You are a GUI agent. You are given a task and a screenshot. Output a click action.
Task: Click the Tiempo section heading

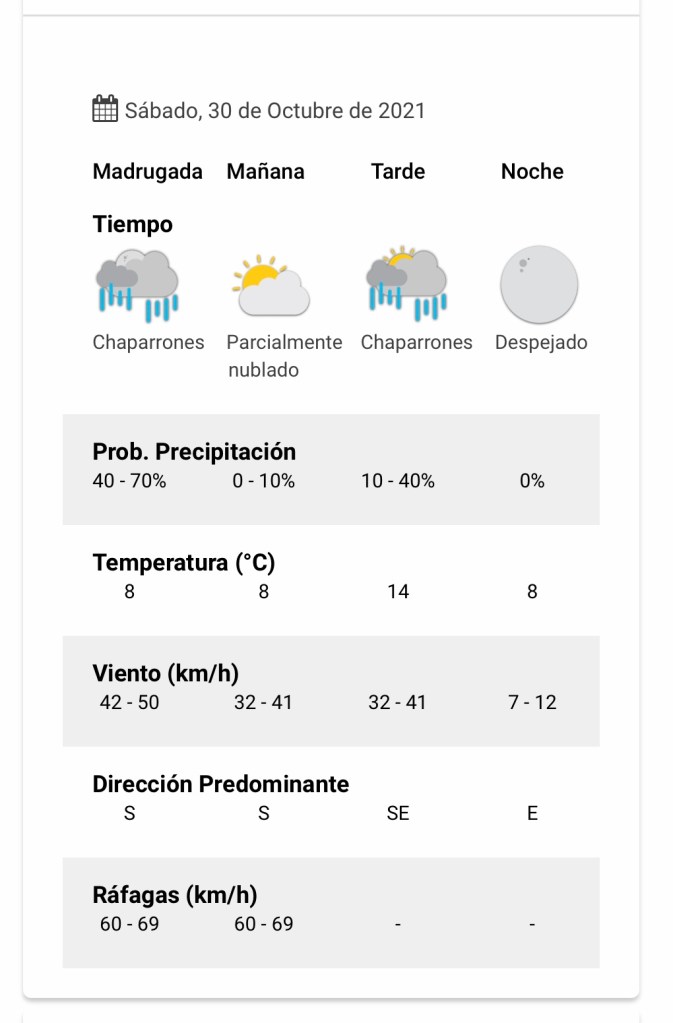[x=132, y=225]
